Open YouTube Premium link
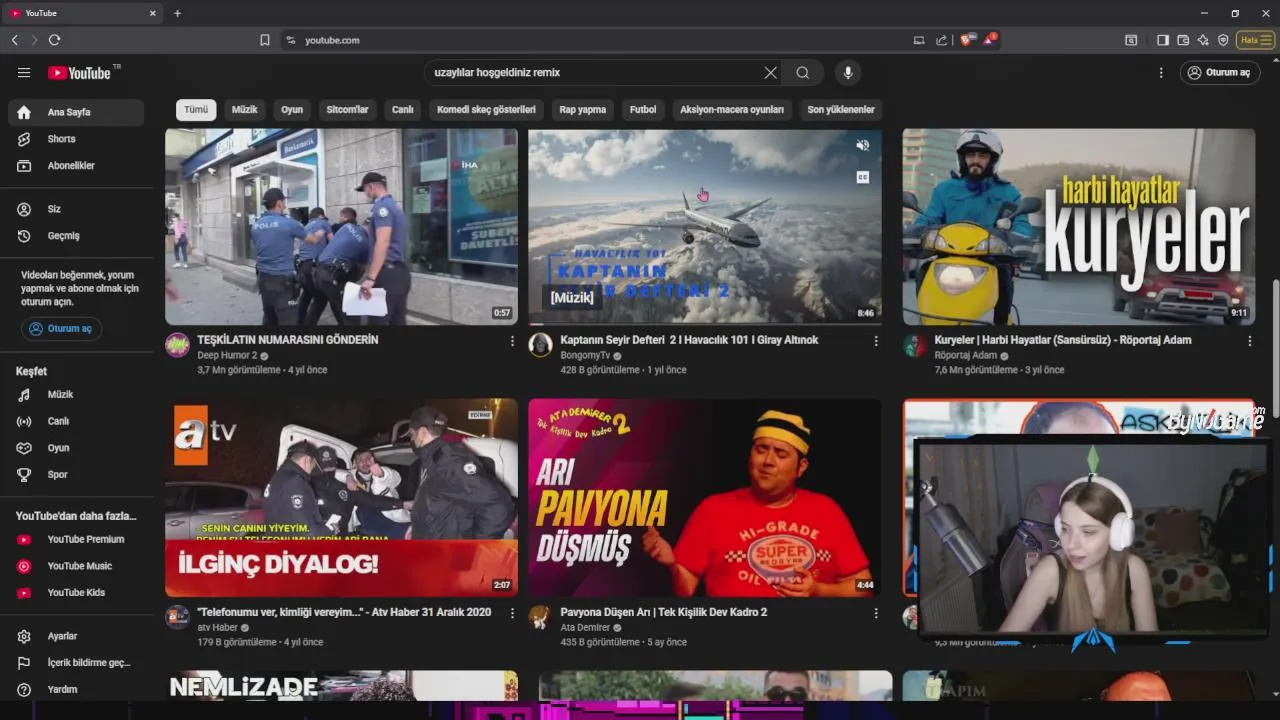This screenshot has height=720, width=1280. coord(76,539)
